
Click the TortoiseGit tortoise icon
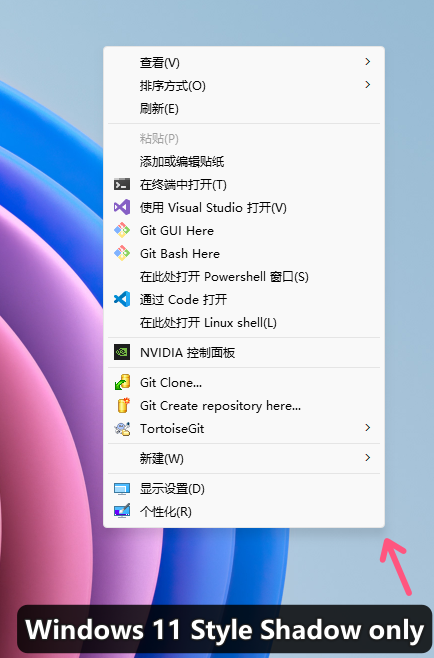(122, 428)
